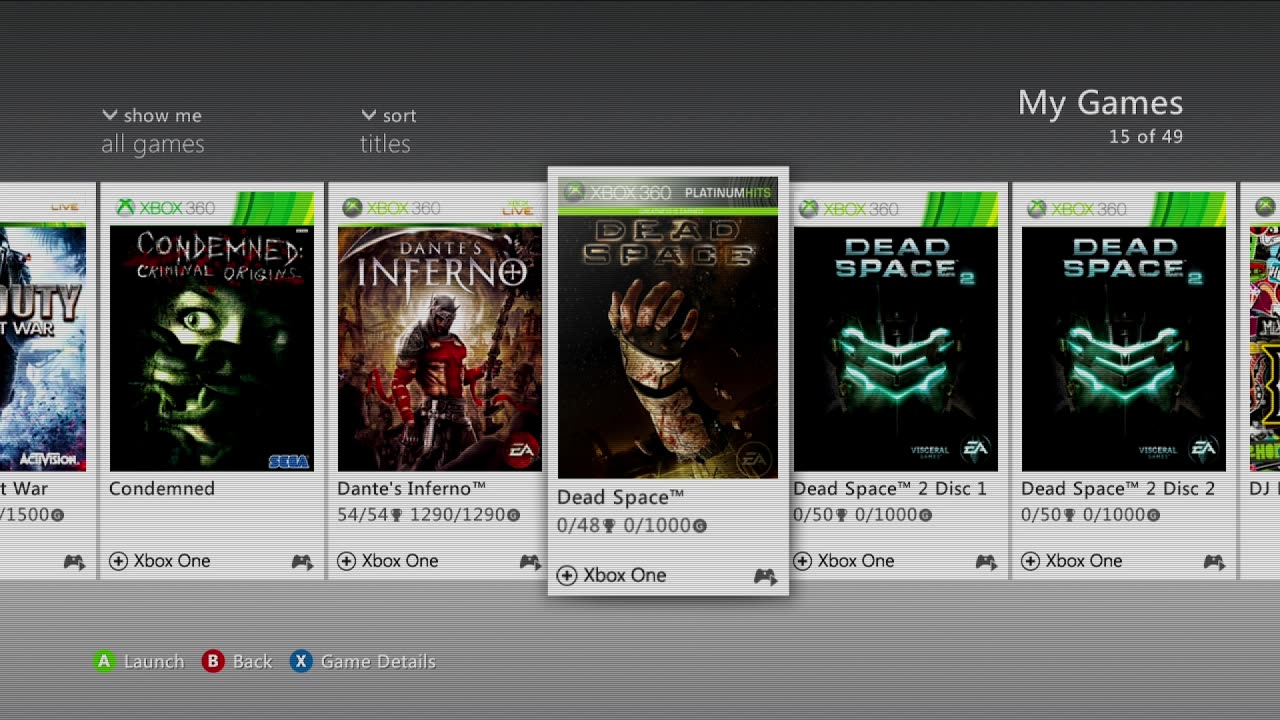The image size is (1280, 720).
Task: Click the red B Back button icon
Action: pos(212,661)
